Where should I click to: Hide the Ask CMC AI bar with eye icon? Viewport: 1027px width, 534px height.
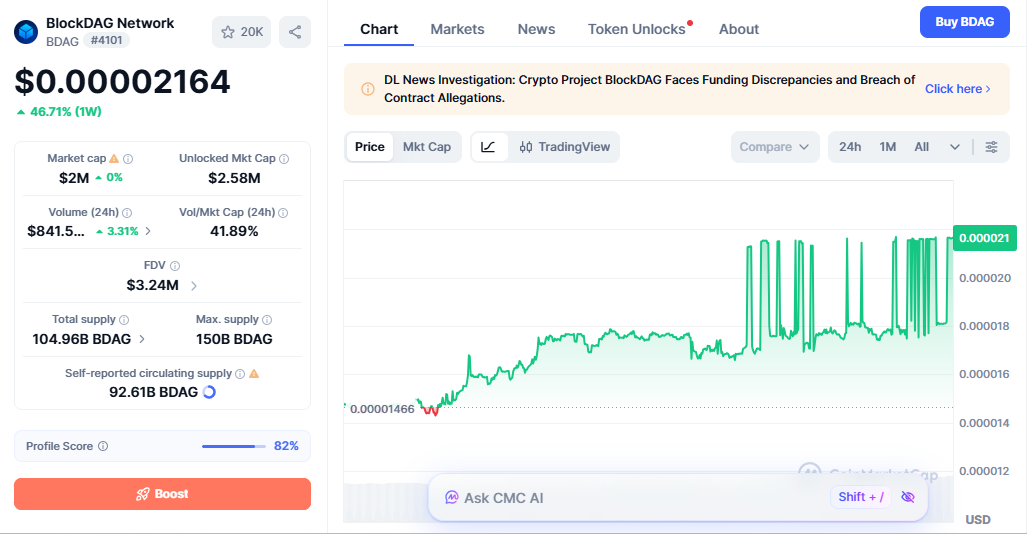908,497
